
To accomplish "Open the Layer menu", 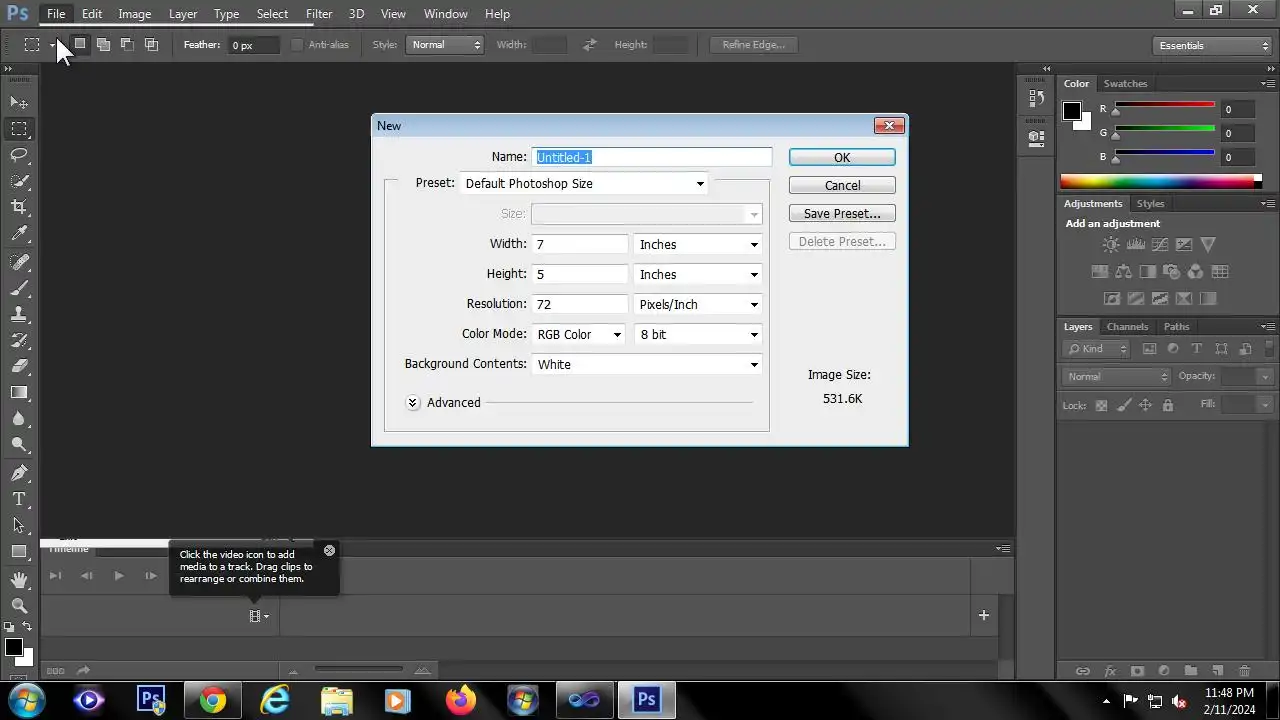I will tap(183, 13).
